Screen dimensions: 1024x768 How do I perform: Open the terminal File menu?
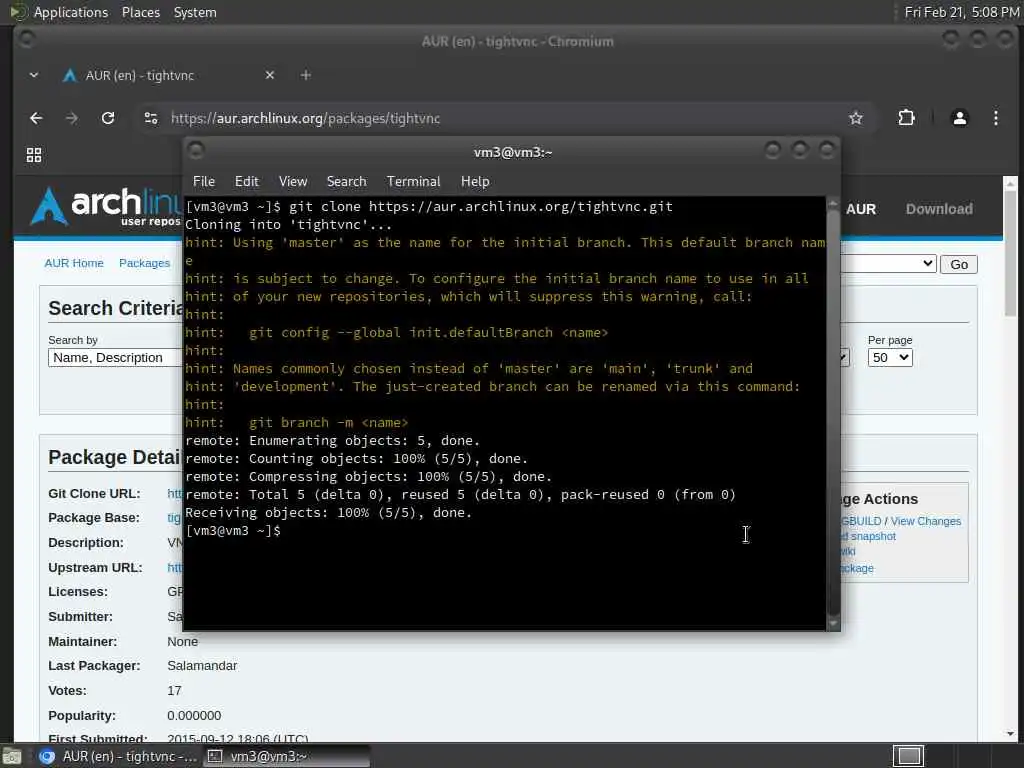tap(204, 182)
